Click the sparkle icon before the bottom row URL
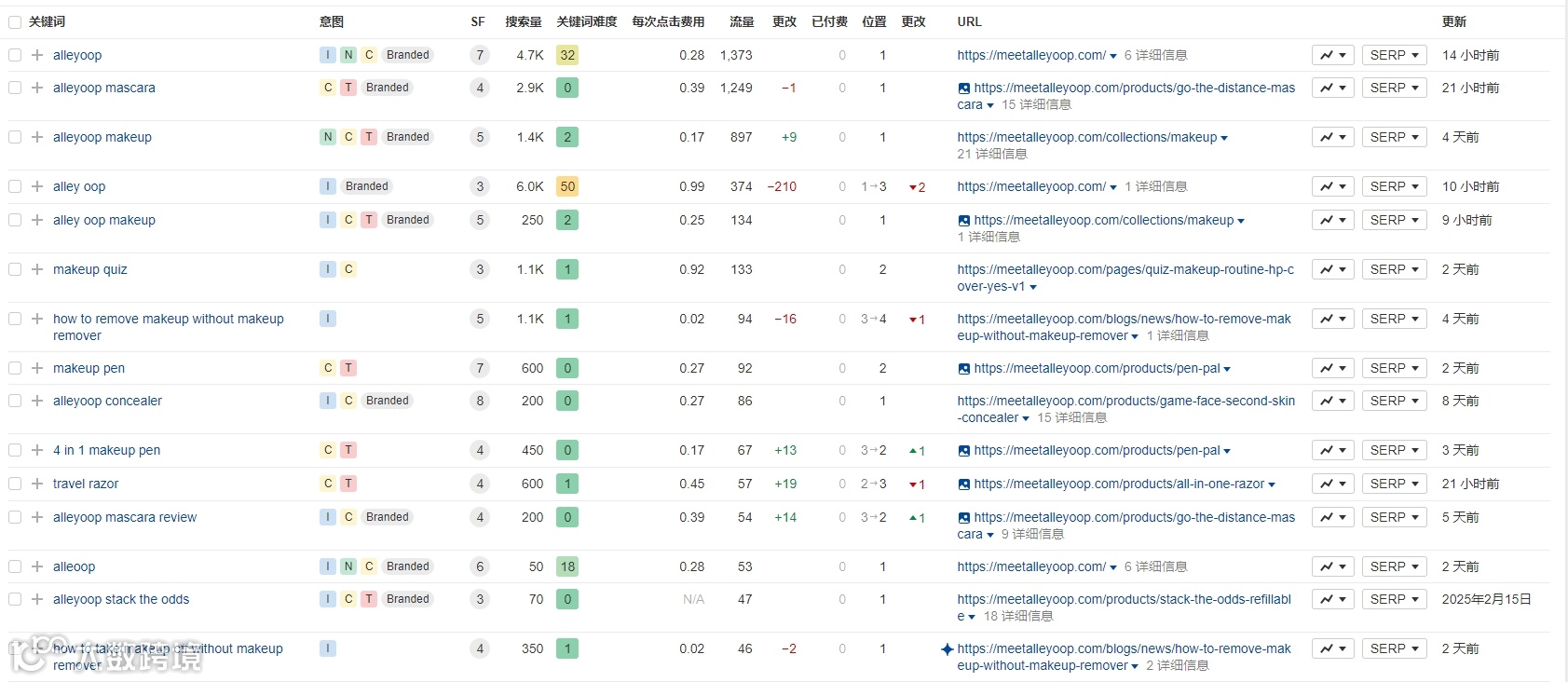 point(948,649)
